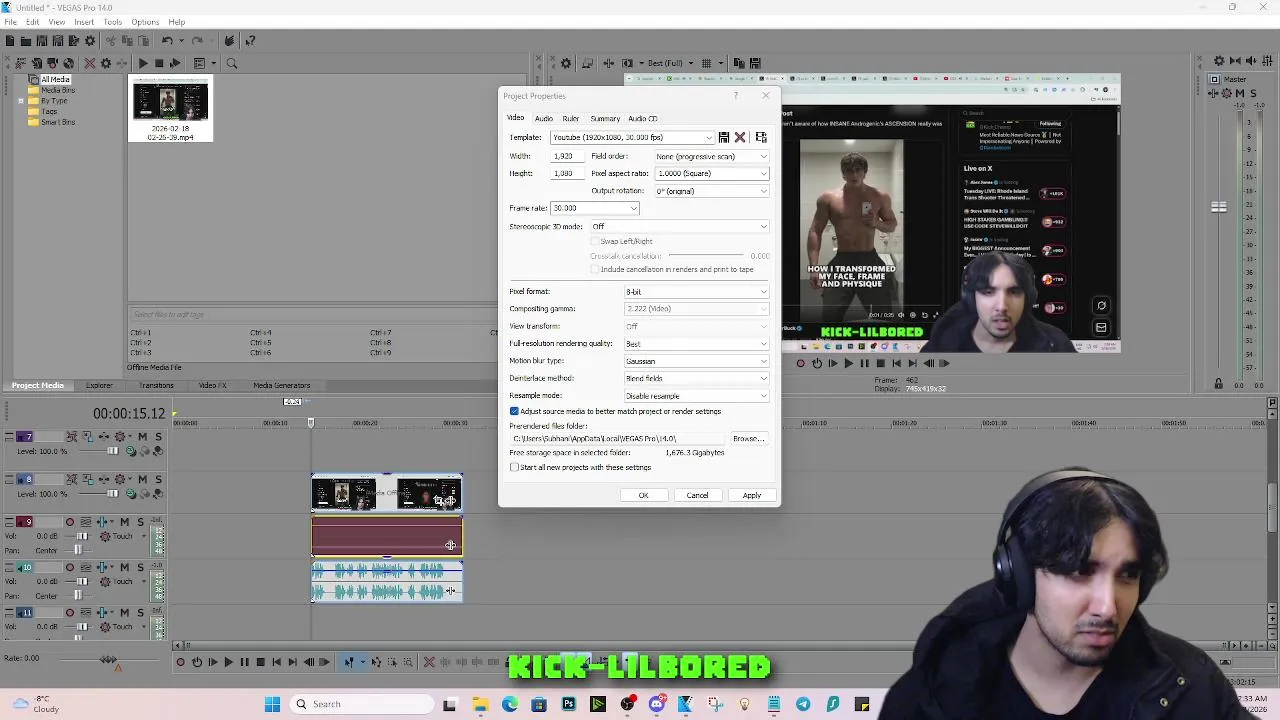This screenshot has height=720, width=1280.
Task: Arm audio track 11 for record
Action: (x=70, y=613)
